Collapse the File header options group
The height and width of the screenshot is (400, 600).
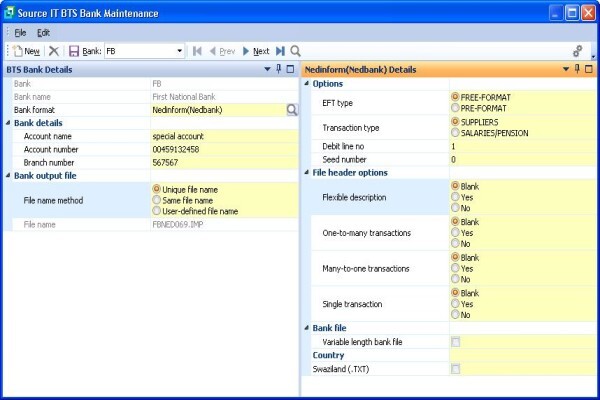pyautogui.click(x=307, y=172)
